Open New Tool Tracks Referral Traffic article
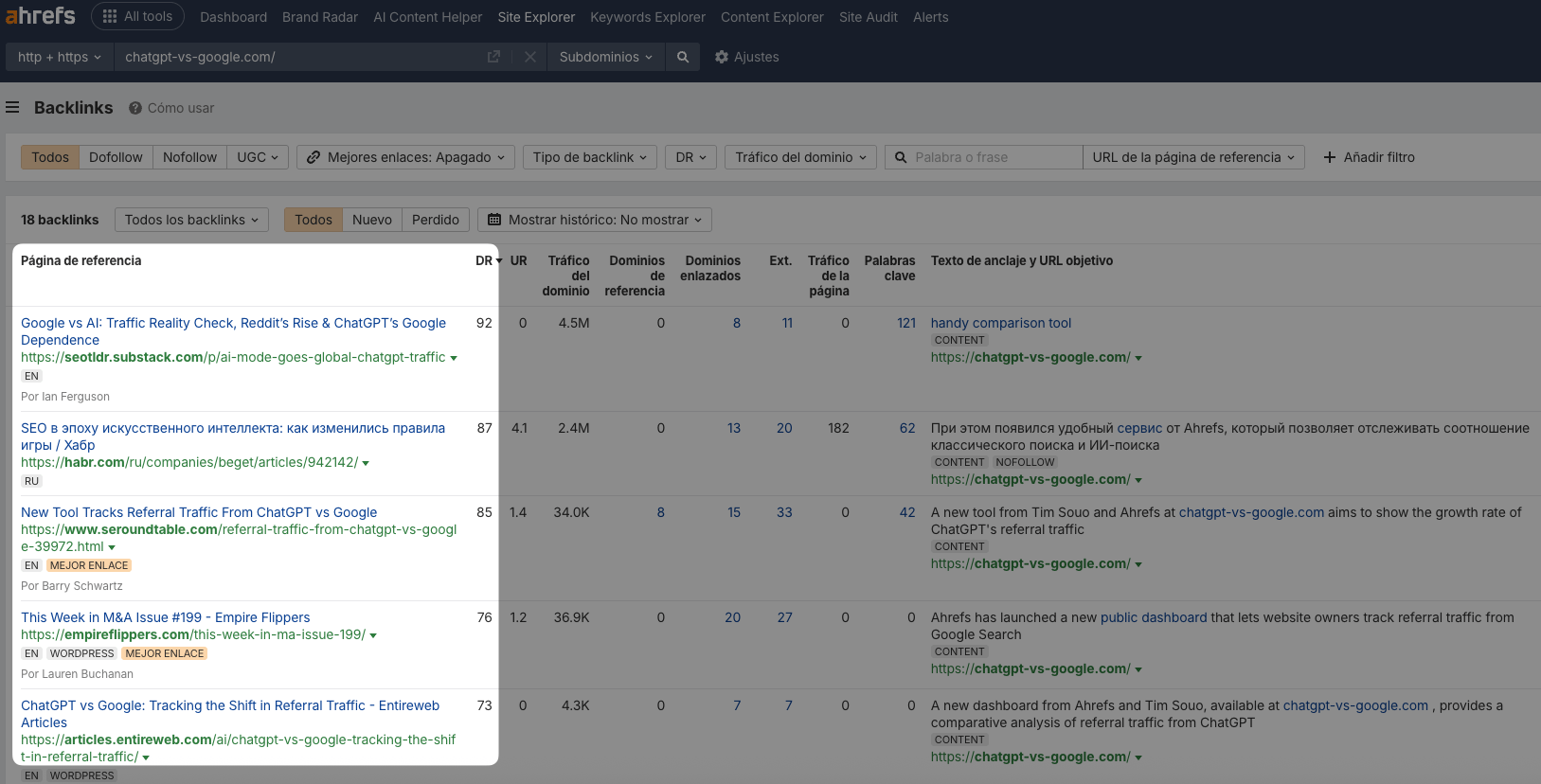Screen dimensions: 1541x784 pos(199,512)
